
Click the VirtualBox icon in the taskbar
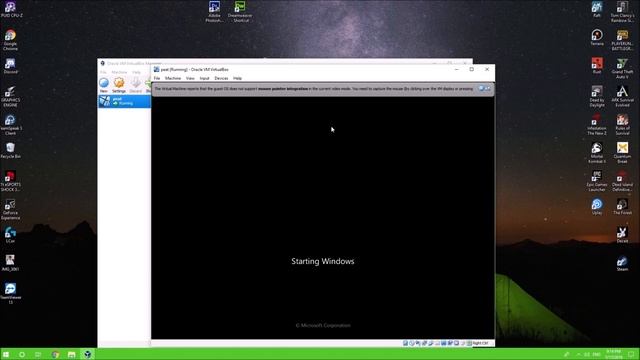(x=87, y=354)
